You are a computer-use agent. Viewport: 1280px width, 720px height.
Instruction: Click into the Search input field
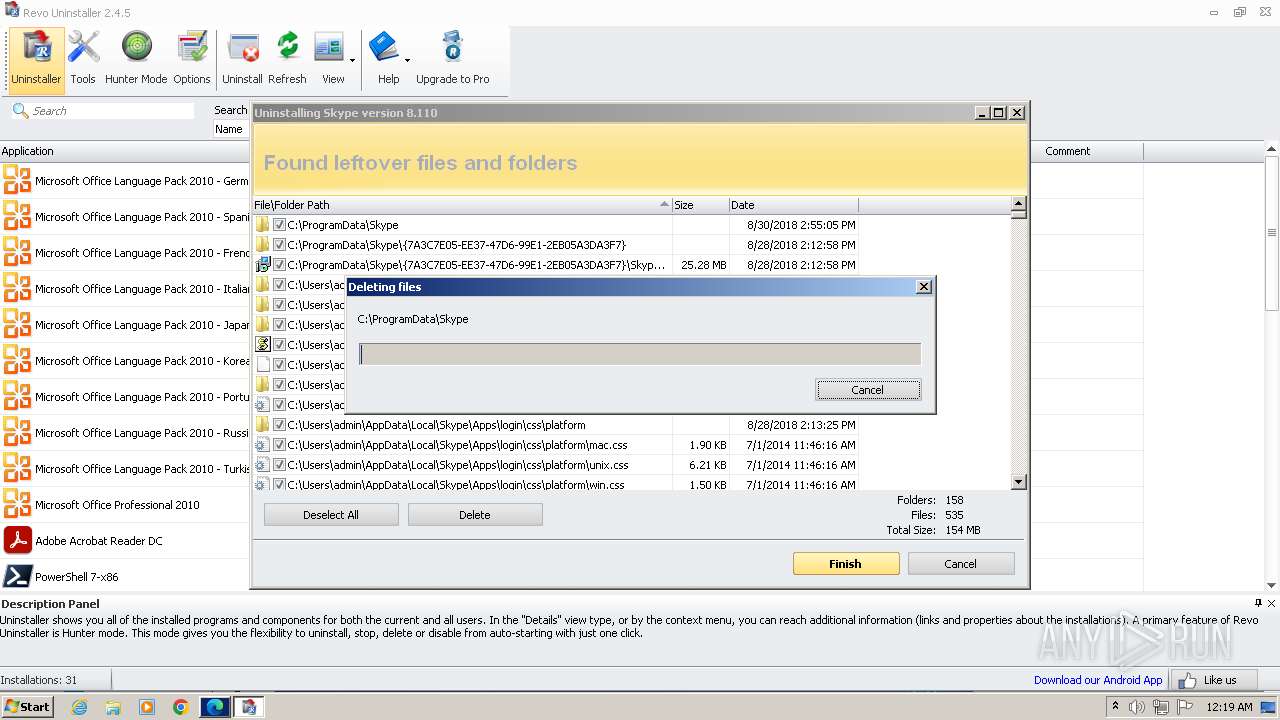click(111, 111)
